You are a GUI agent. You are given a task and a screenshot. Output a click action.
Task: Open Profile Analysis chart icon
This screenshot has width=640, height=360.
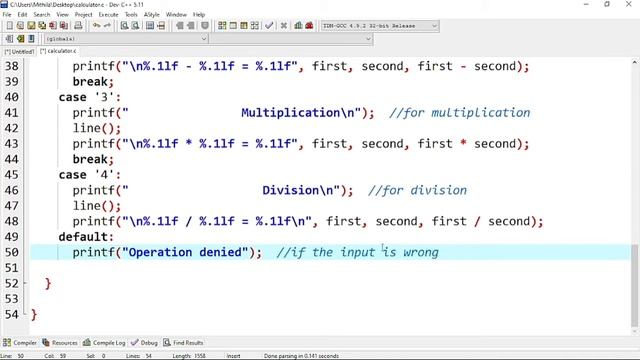coord(298,26)
